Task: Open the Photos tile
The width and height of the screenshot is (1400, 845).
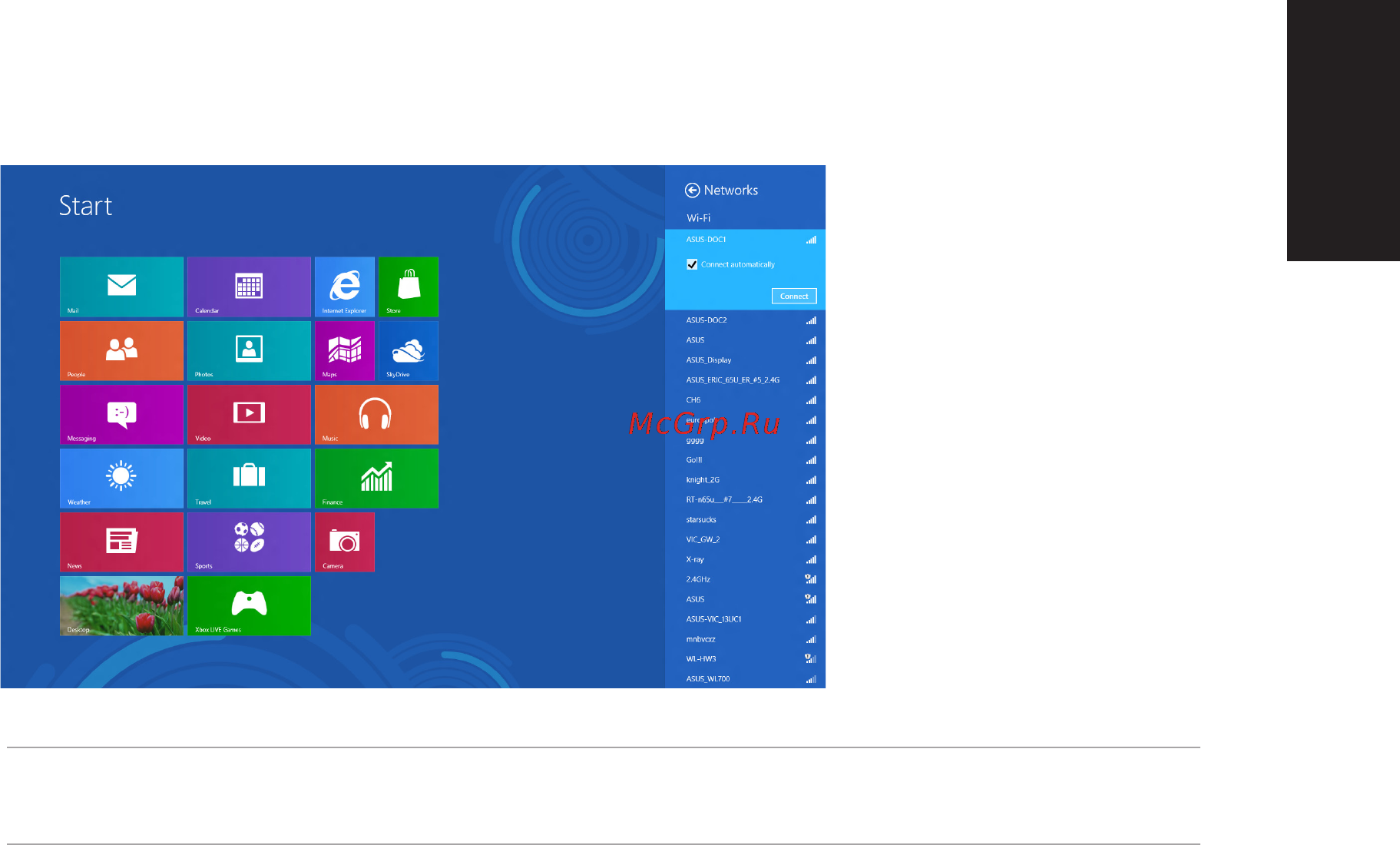Action: pos(249,350)
